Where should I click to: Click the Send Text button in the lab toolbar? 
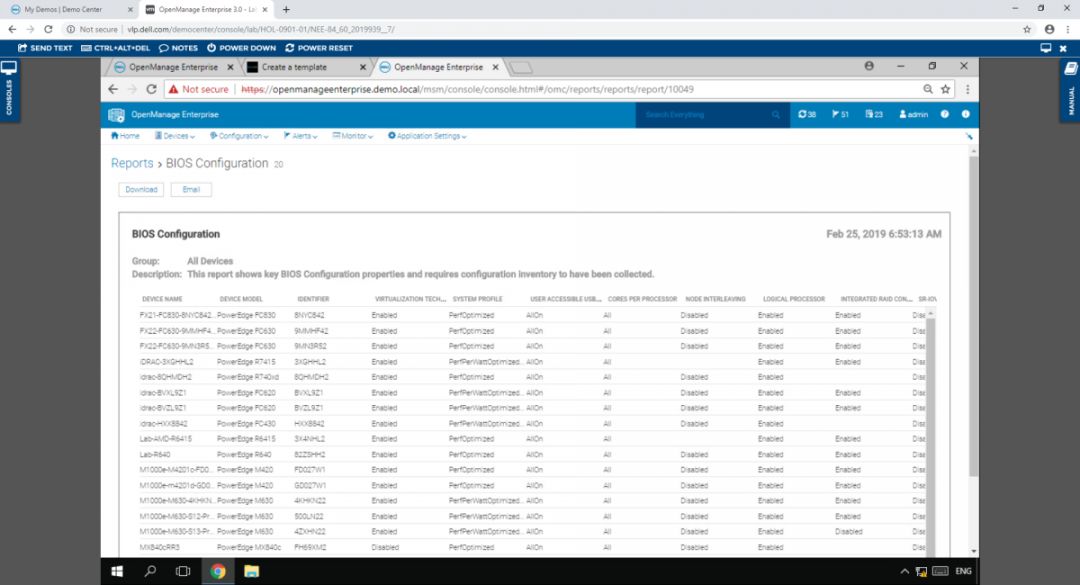tap(45, 48)
